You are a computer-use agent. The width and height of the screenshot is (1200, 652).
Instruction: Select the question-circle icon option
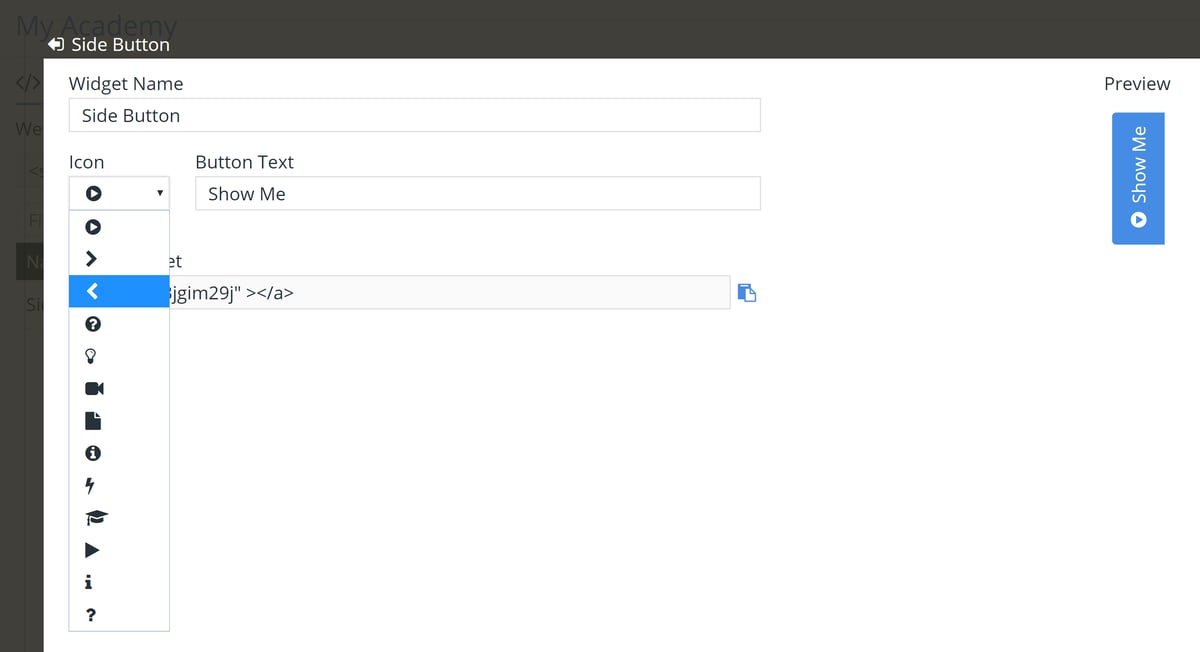click(93, 324)
